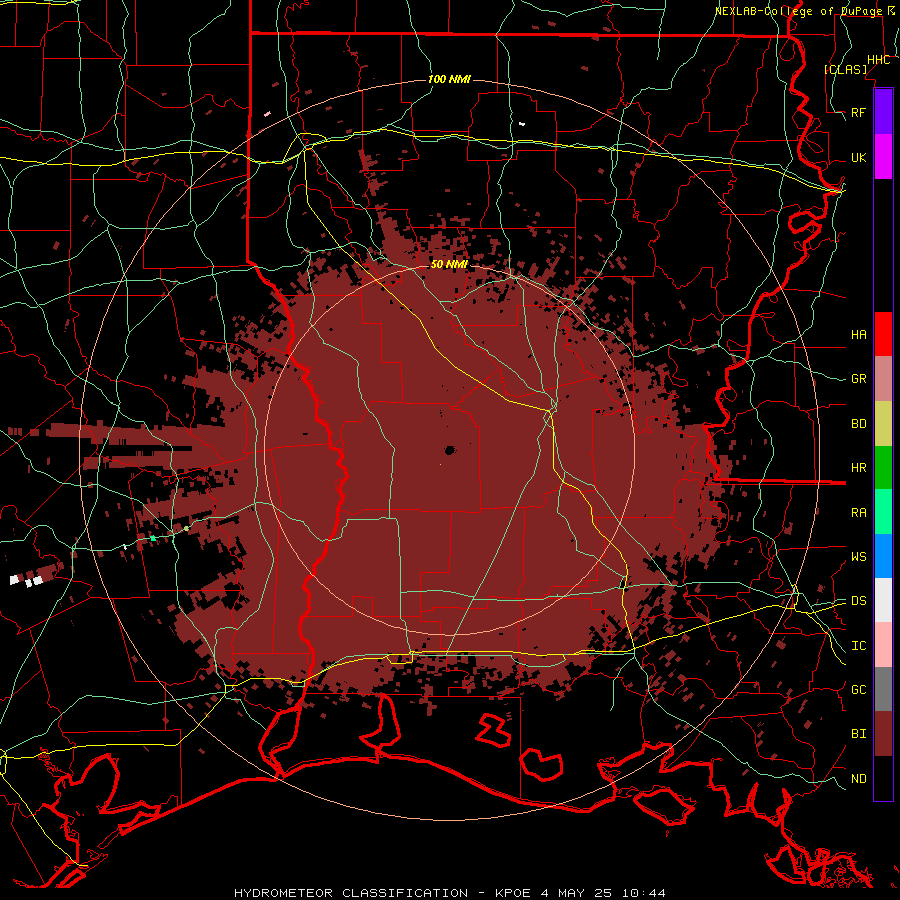The height and width of the screenshot is (900, 900).
Task: Click the BI dark red swatch
Action: pyautogui.click(x=883, y=734)
